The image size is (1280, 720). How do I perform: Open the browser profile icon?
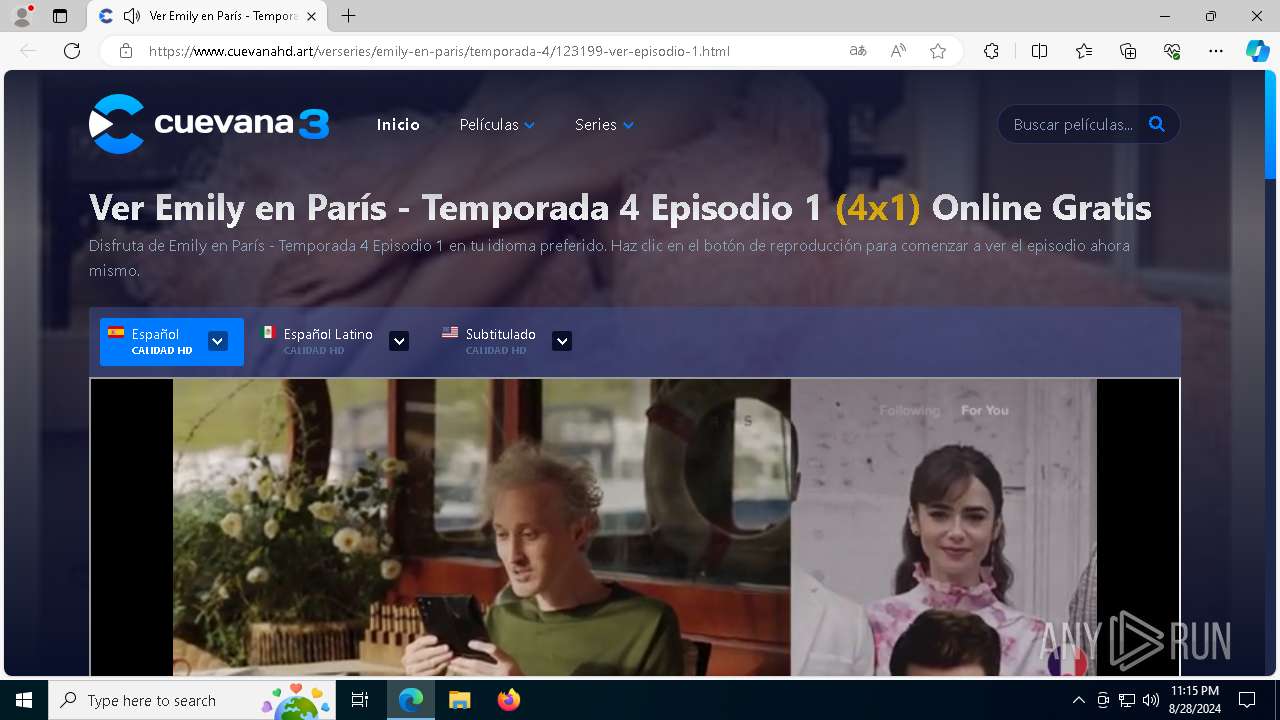click(x=22, y=16)
